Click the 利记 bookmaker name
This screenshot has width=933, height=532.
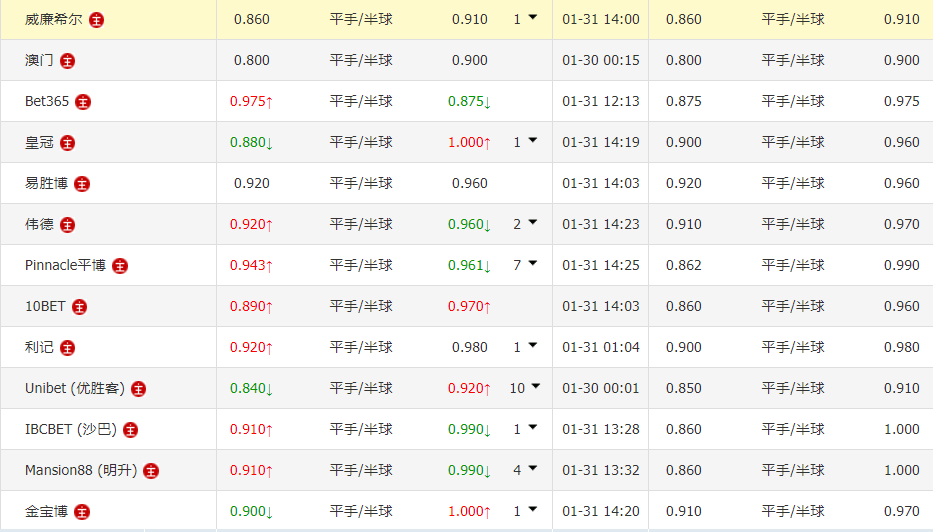[39, 347]
